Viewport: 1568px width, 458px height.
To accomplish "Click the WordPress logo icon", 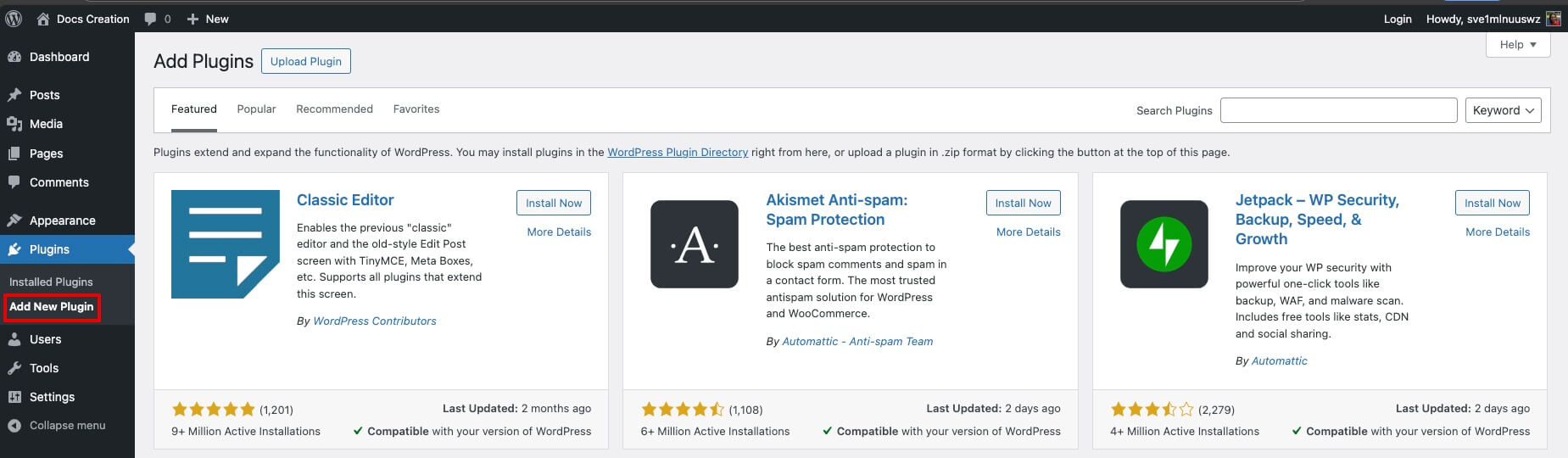I will [x=14, y=19].
